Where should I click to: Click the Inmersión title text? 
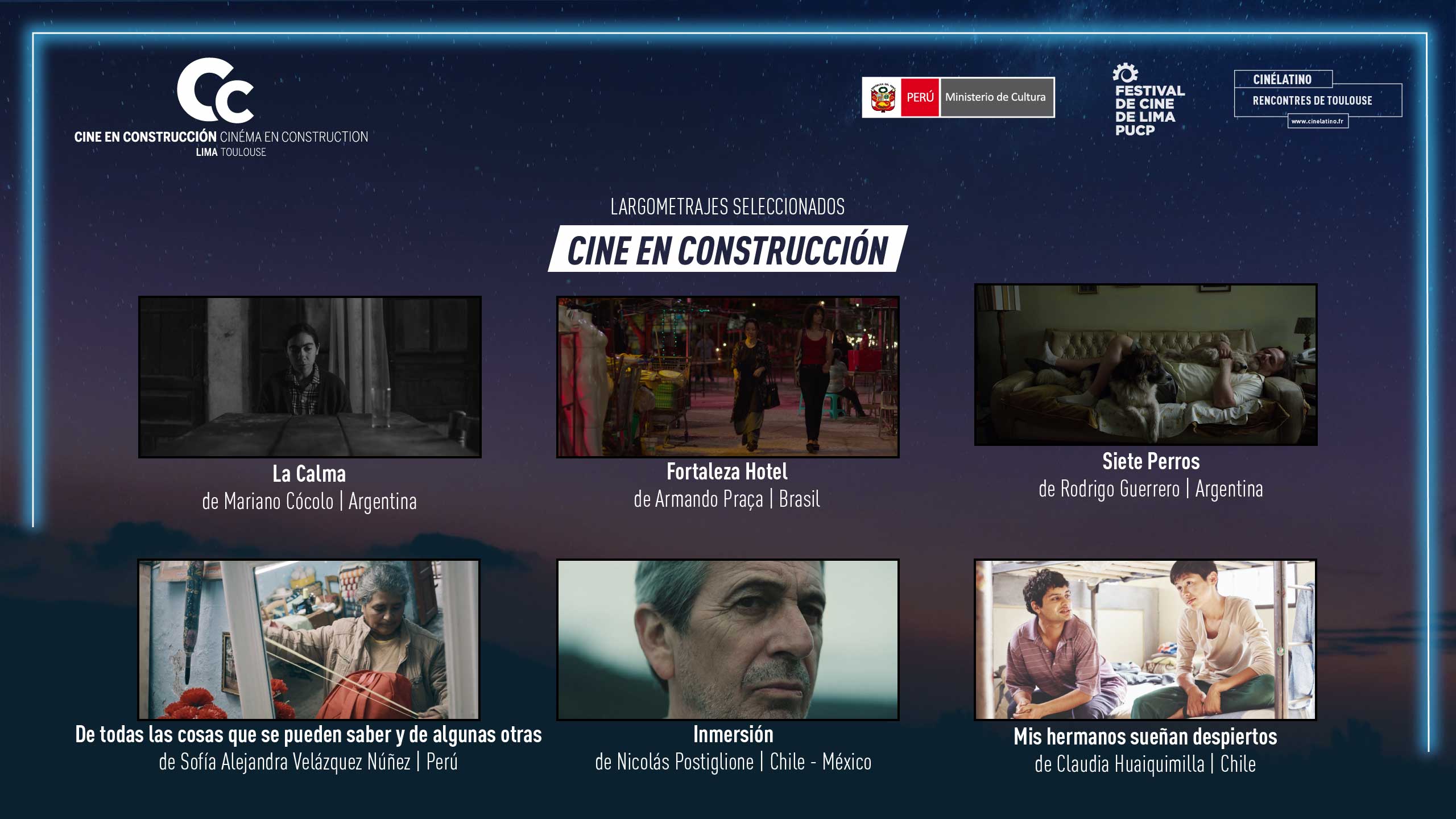(733, 734)
